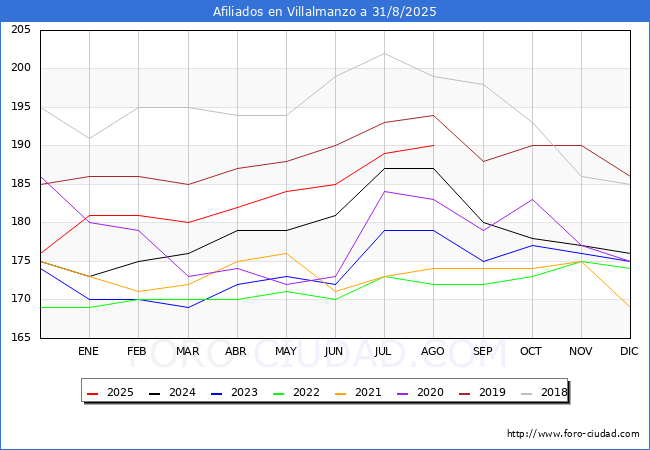Click the AGO month axis label

point(433,351)
